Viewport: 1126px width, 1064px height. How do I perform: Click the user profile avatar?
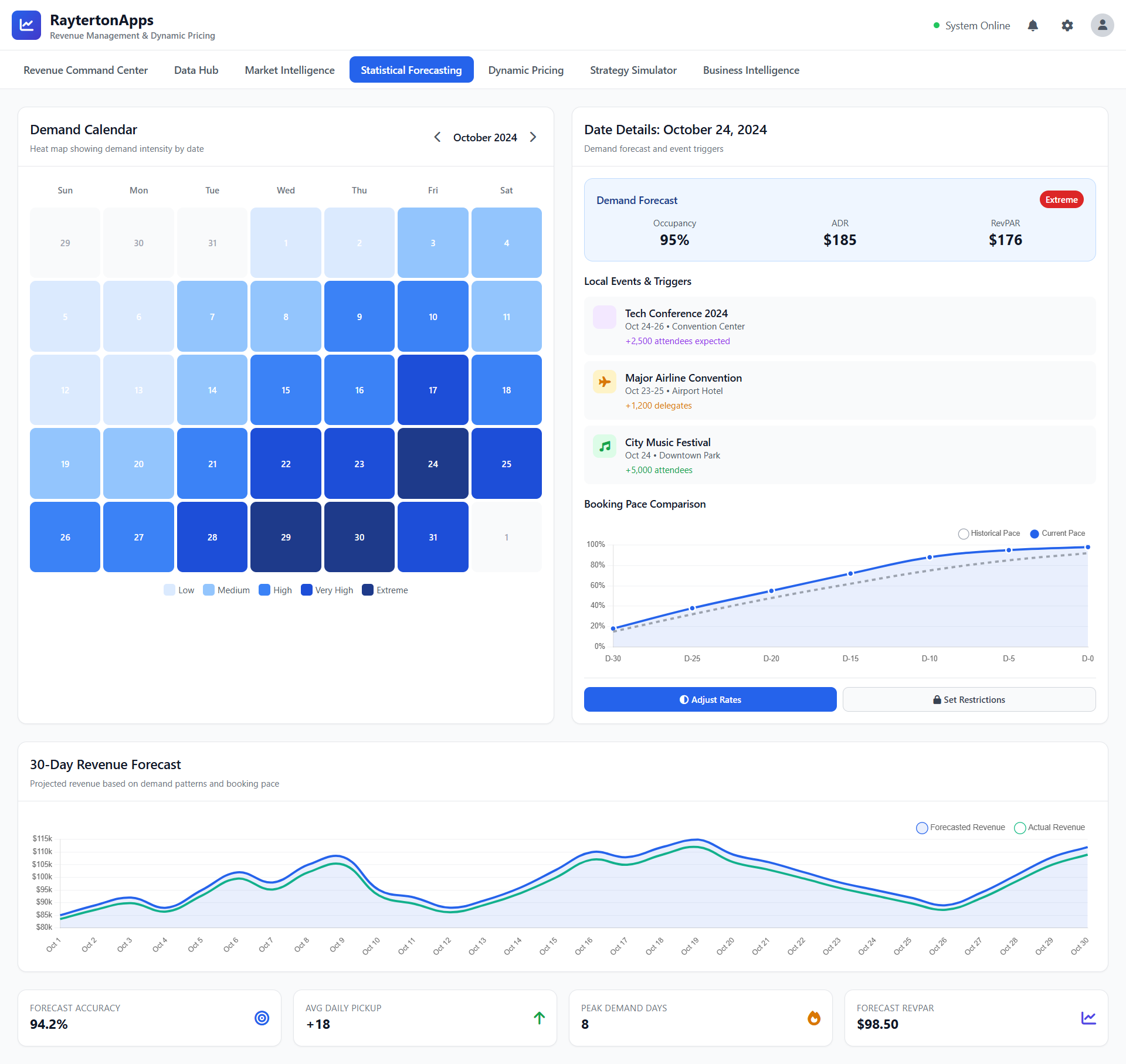coord(1103,25)
